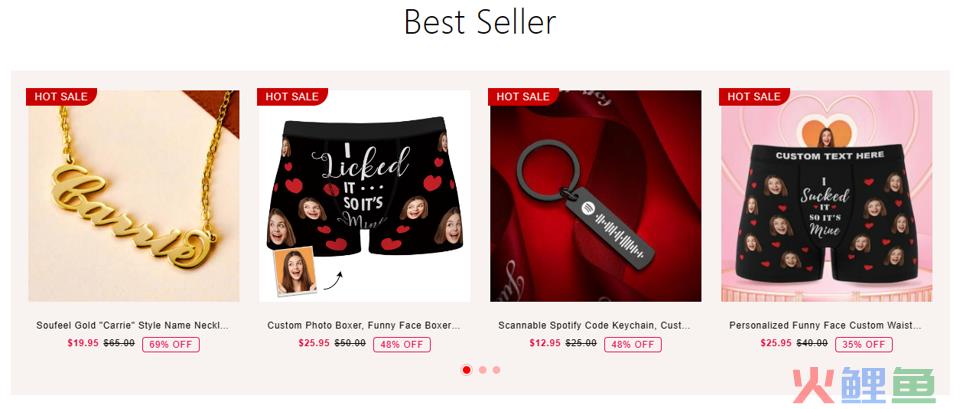Open Soufeel Gold "Carrie" Style Name Necklace link
The width and height of the screenshot is (960, 409).
coord(132,326)
